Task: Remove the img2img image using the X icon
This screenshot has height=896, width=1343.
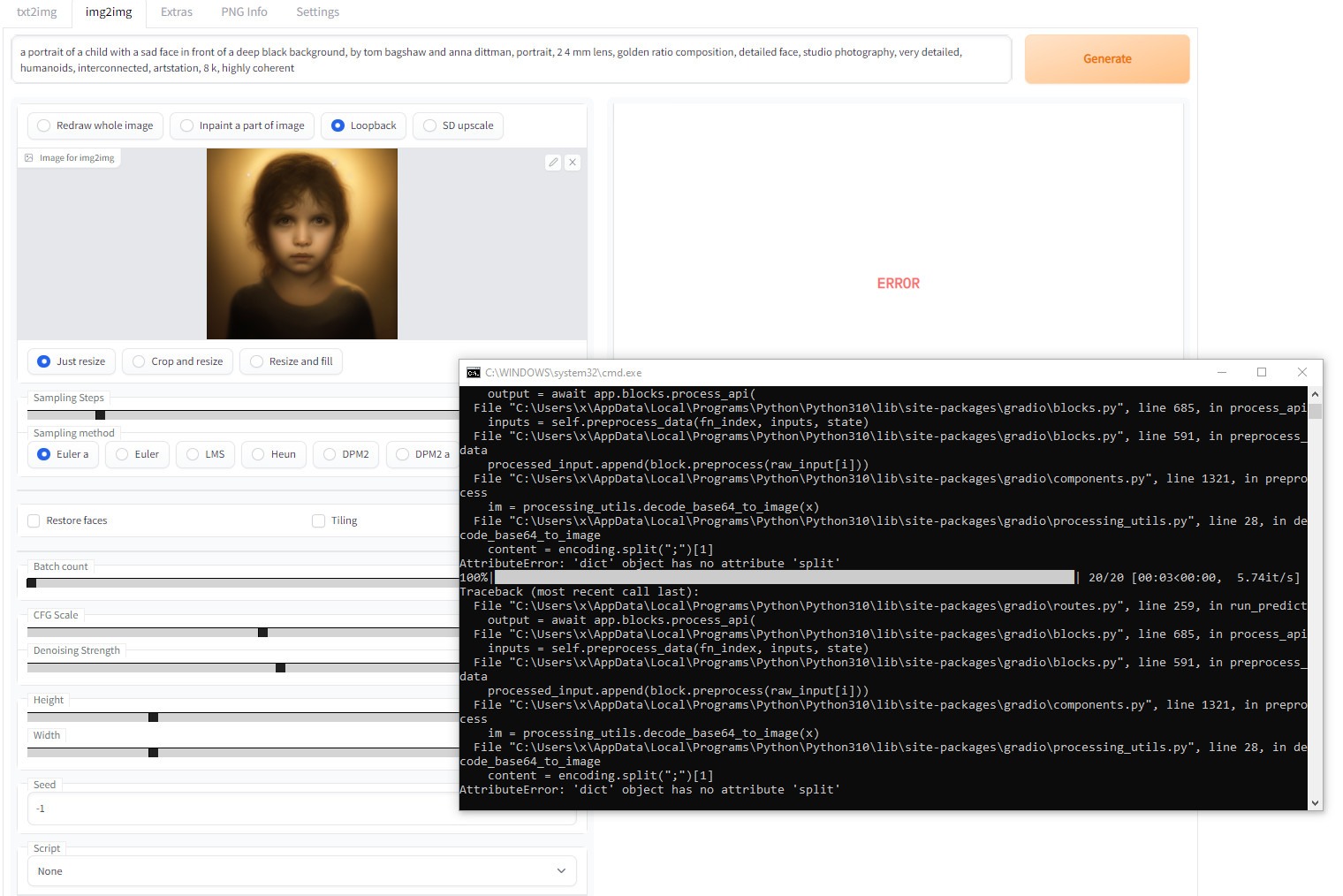Action: [x=573, y=162]
